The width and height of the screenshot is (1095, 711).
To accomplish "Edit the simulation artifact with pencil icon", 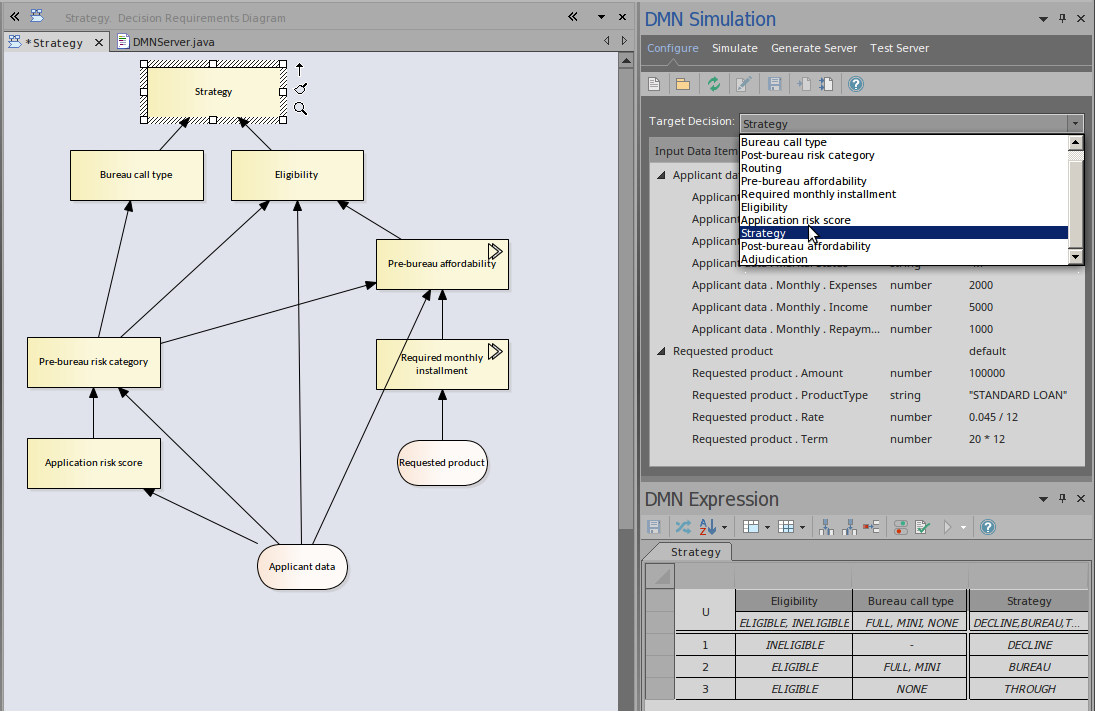I will click(x=743, y=84).
